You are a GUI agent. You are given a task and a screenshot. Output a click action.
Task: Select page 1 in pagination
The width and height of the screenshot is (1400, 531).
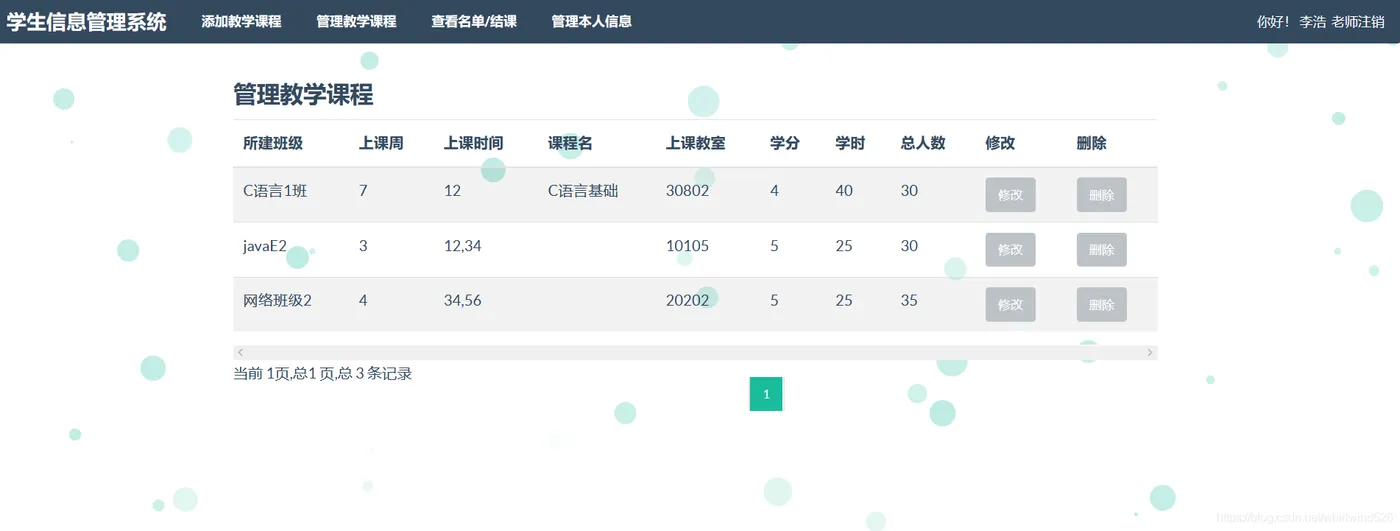pos(766,394)
